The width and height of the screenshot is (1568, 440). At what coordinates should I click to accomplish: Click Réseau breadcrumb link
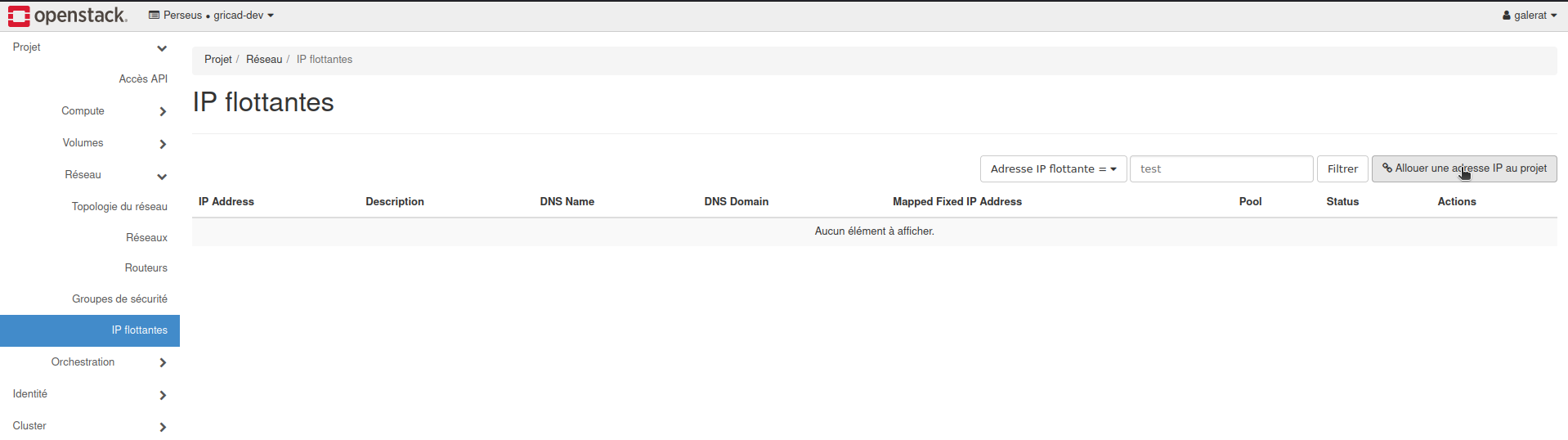click(x=264, y=60)
